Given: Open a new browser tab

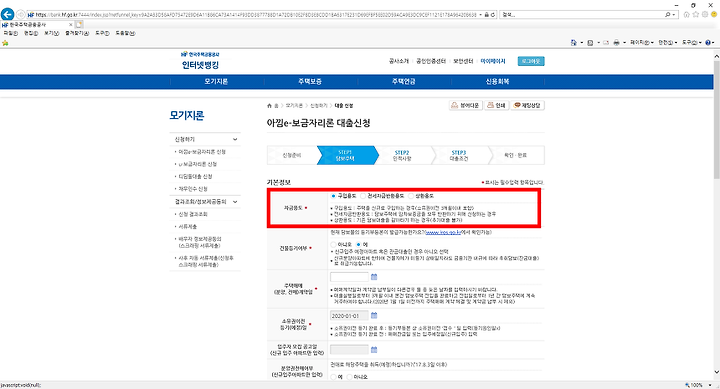Looking at the screenshot, I should [79, 24].
